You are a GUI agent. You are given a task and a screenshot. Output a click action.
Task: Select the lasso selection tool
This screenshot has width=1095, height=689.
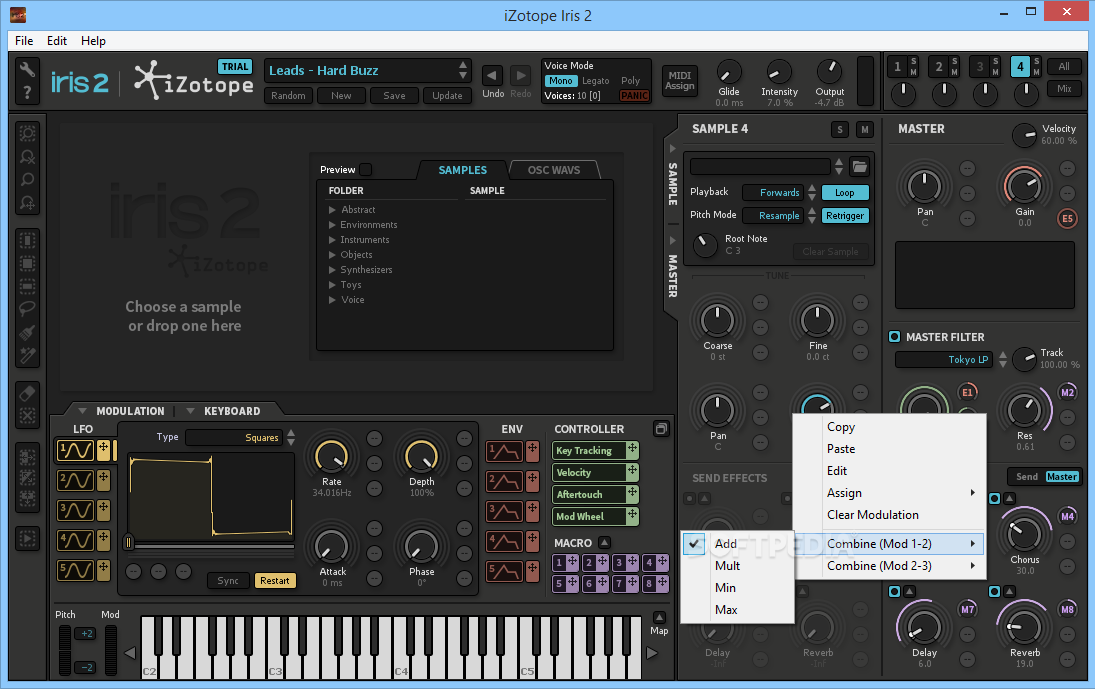27,308
